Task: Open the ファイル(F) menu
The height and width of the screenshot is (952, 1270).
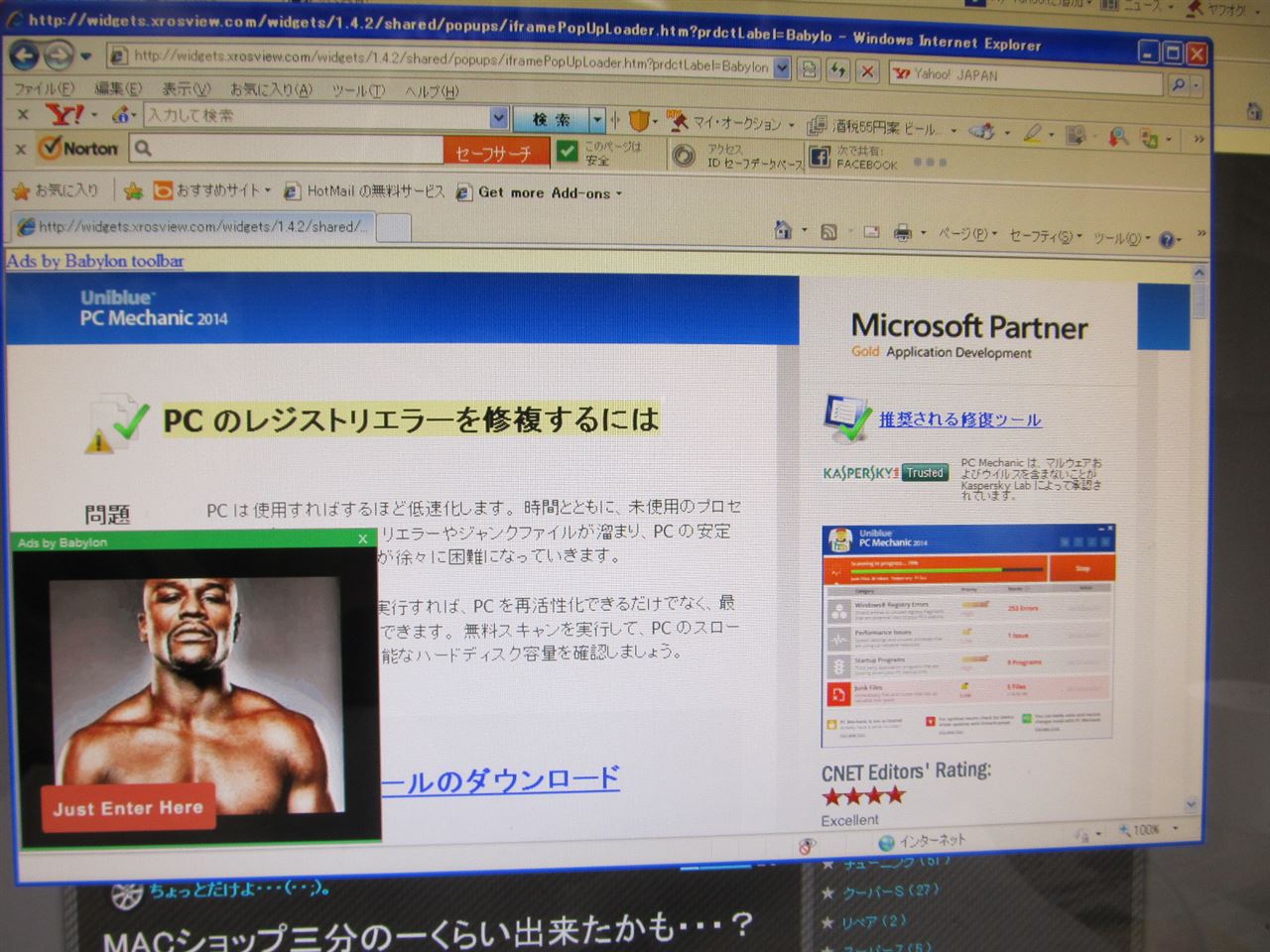Action: tap(43, 88)
